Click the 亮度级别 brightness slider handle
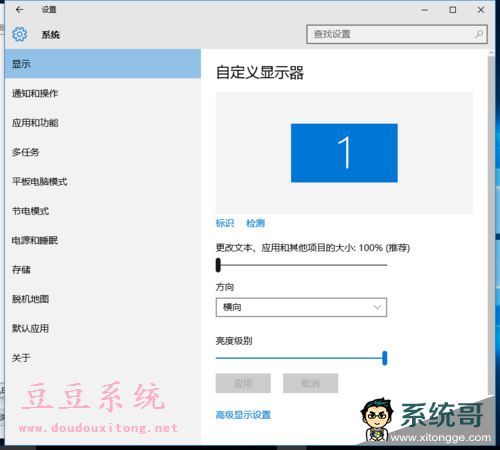The image size is (500, 450). tap(385, 358)
